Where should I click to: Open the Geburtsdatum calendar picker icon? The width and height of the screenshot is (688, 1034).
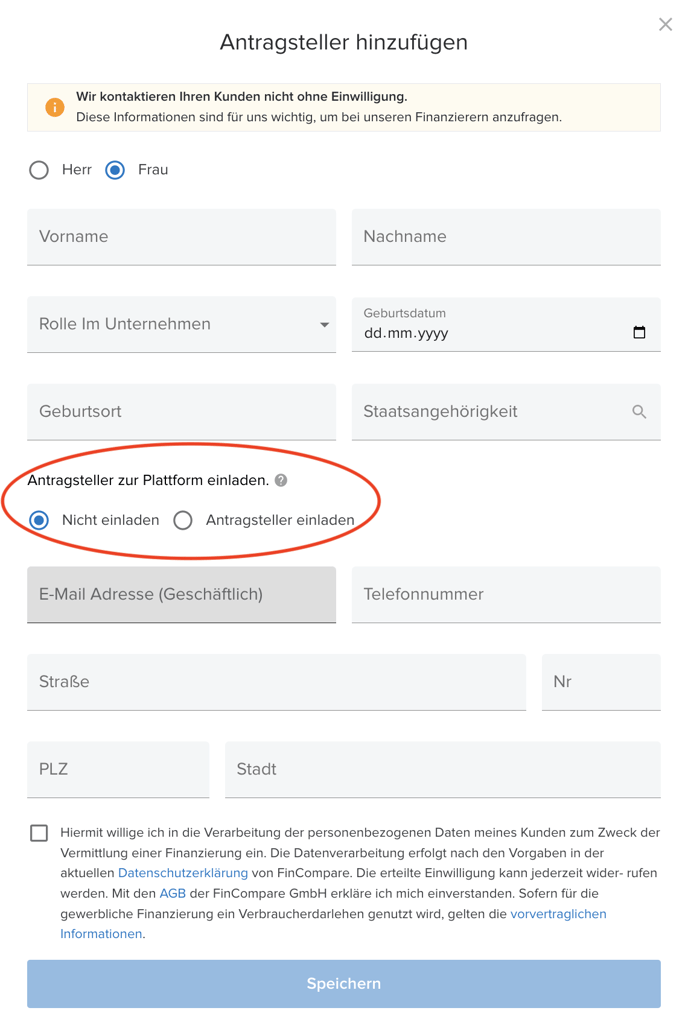[639, 333]
